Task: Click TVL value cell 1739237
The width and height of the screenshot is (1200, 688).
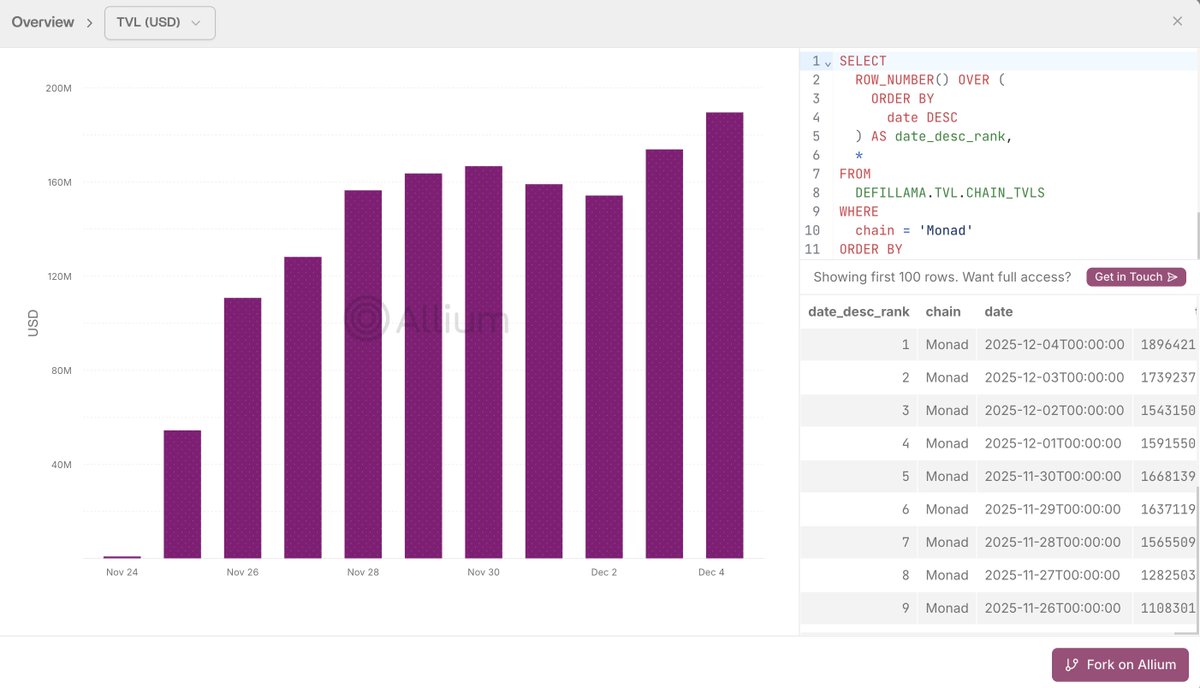Action: [1165, 377]
